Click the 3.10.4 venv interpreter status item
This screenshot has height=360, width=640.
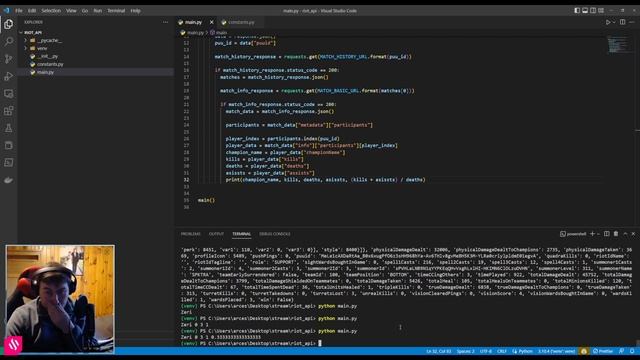tap(556, 351)
